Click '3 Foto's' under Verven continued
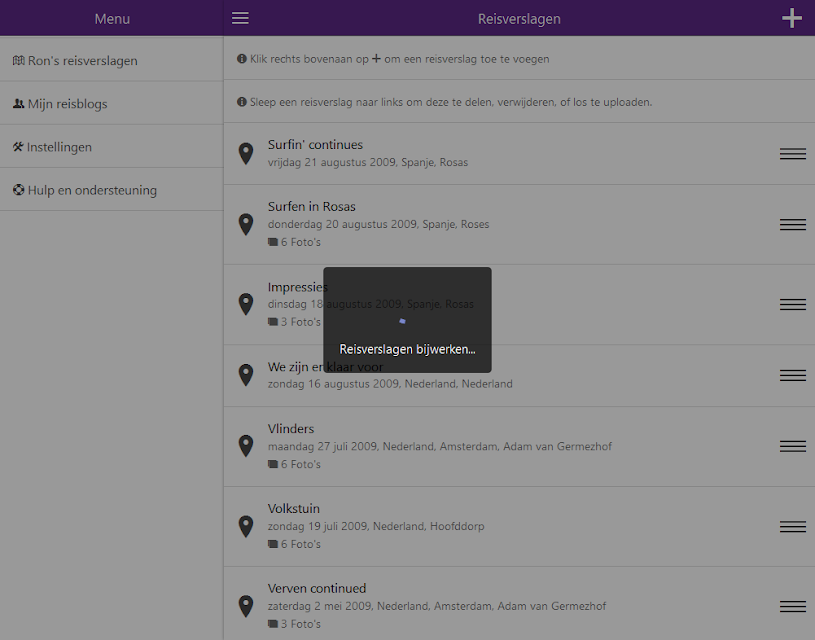The height and width of the screenshot is (640, 815). pos(300,624)
